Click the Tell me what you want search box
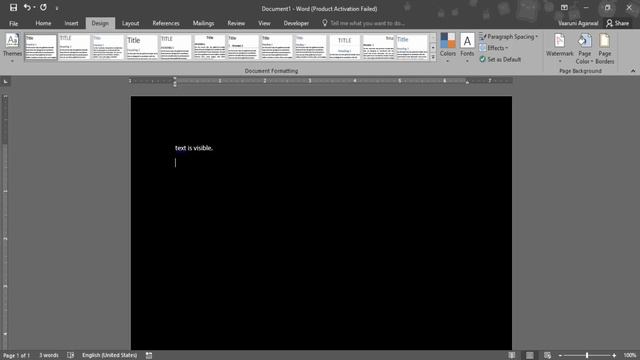This screenshot has height=360, width=640. (x=363, y=23)
